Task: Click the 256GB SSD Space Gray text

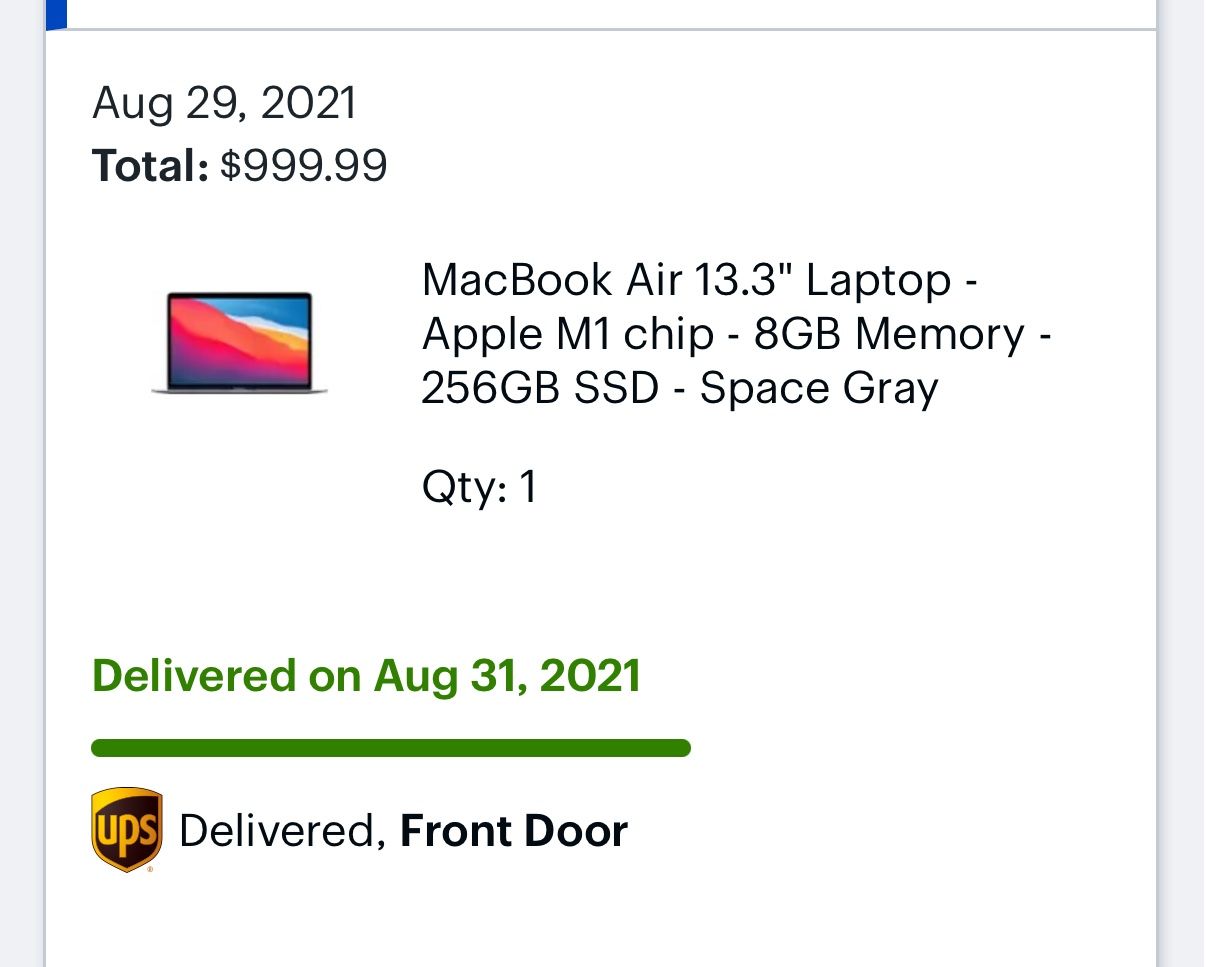Action: pyautogui.click(x=679, y=388)
